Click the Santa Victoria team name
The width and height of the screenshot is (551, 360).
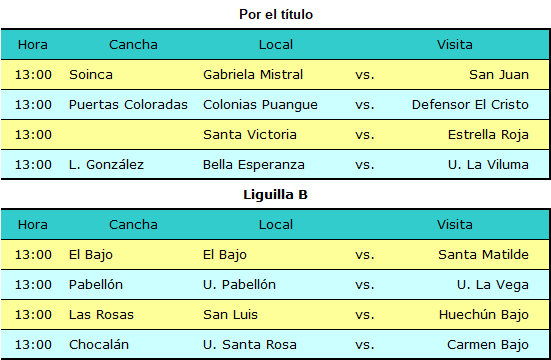(250, 135)
